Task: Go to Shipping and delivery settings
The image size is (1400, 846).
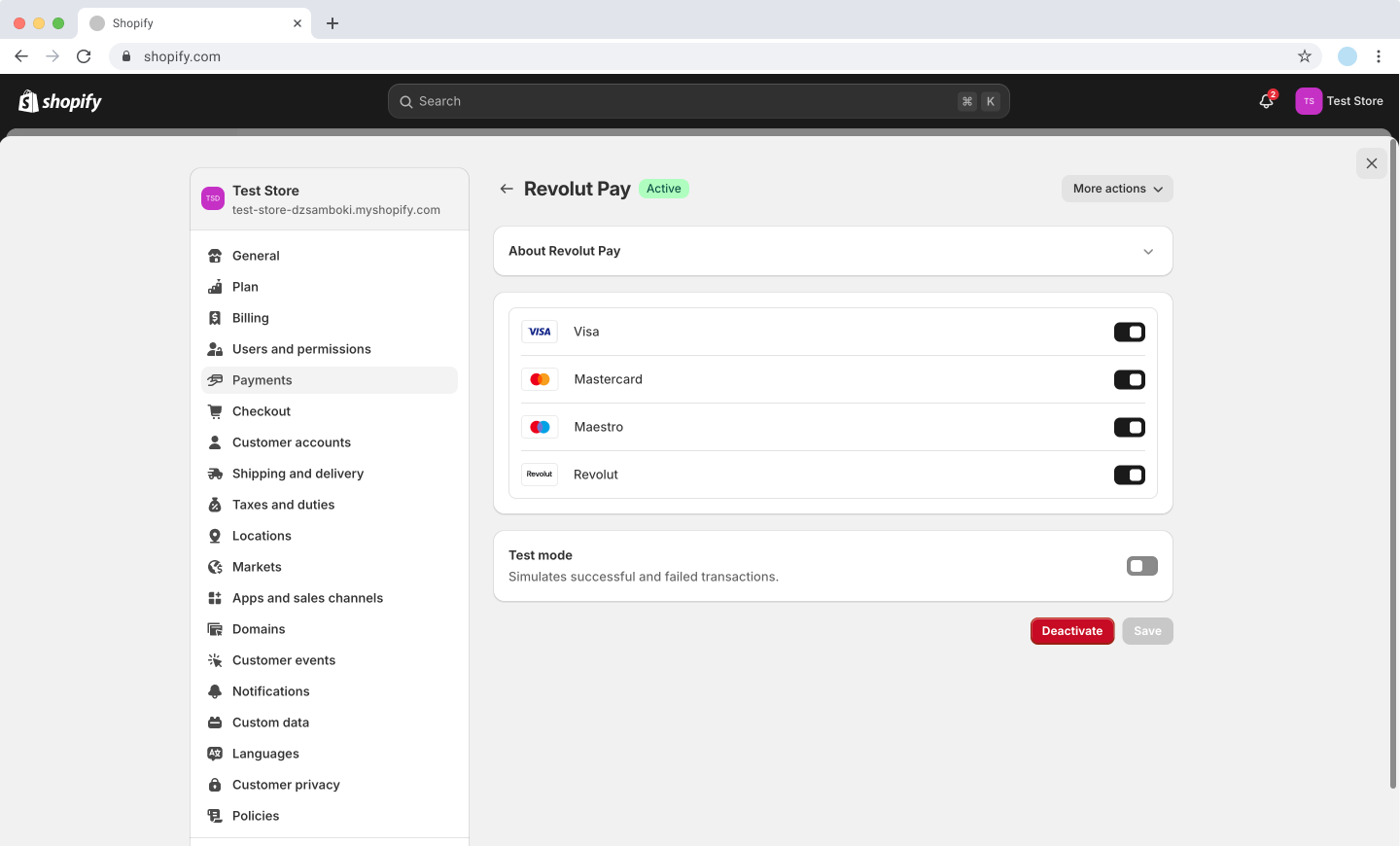Action: [x=330, y=474]
